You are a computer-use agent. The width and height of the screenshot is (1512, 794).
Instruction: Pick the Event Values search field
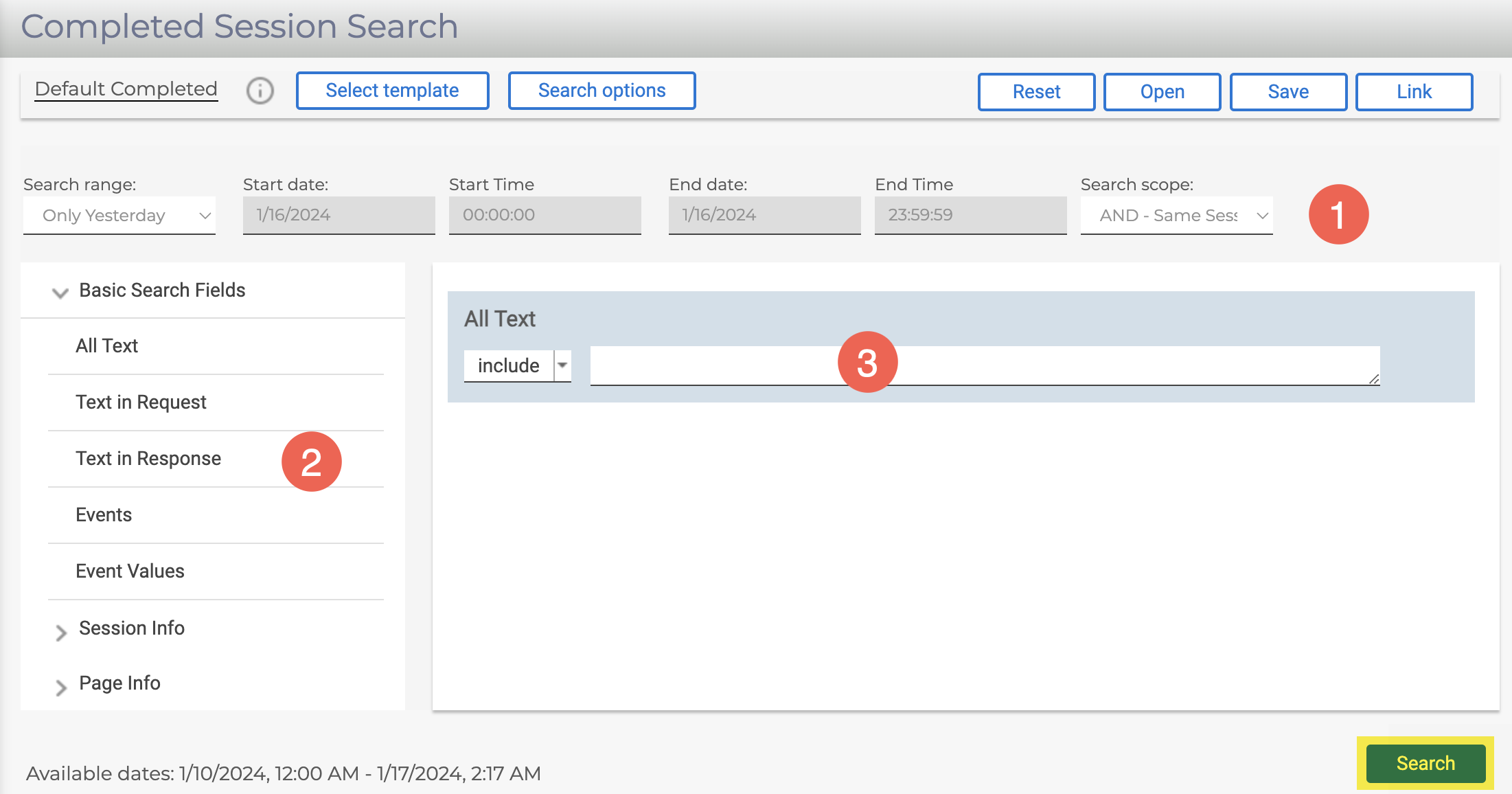coord(130,571)
